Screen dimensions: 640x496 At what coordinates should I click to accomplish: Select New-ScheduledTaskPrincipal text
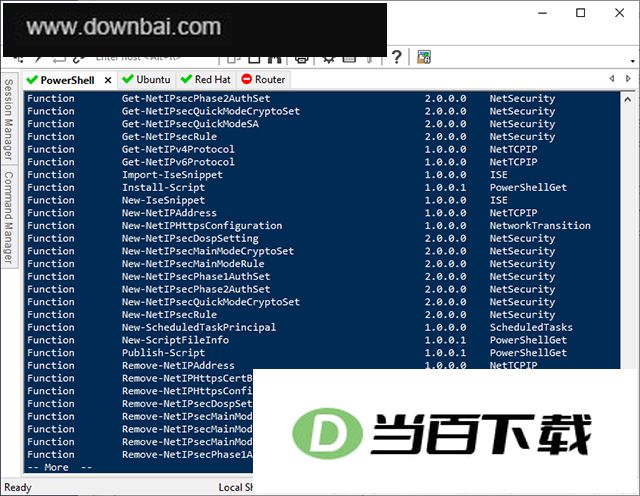tap(199, 327)
